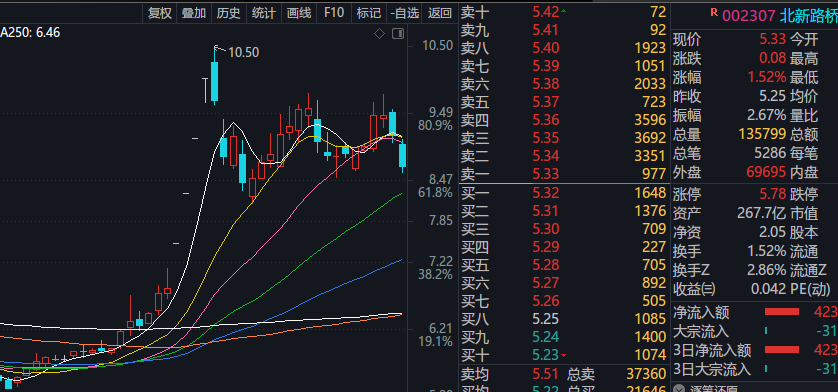The width and height of the screenshot is (838, 392).
Task: Click the diamond icon above chart
Action: point(379,34)
